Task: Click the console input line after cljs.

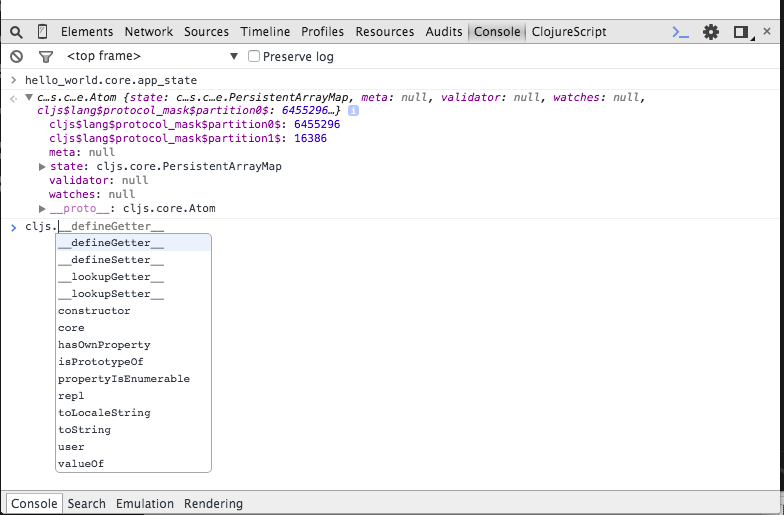Action: click(400, 226)
